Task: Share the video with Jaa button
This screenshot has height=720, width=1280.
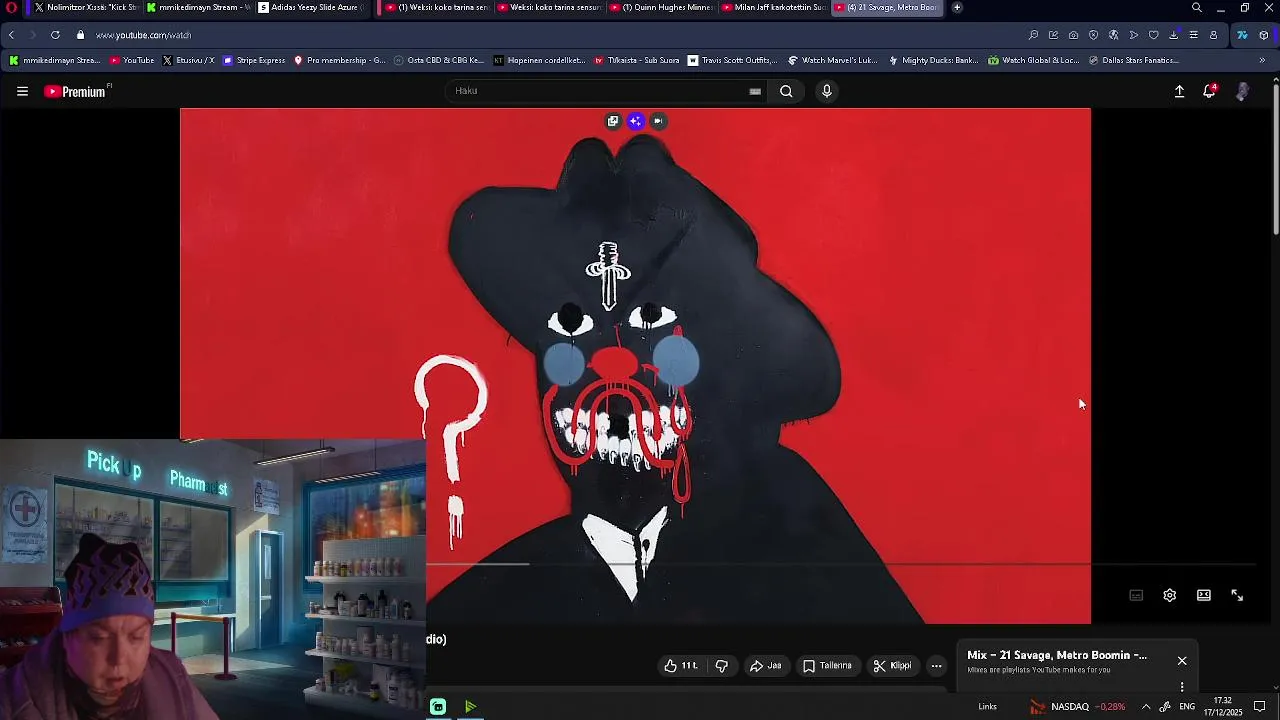Action: coord(766,666)
